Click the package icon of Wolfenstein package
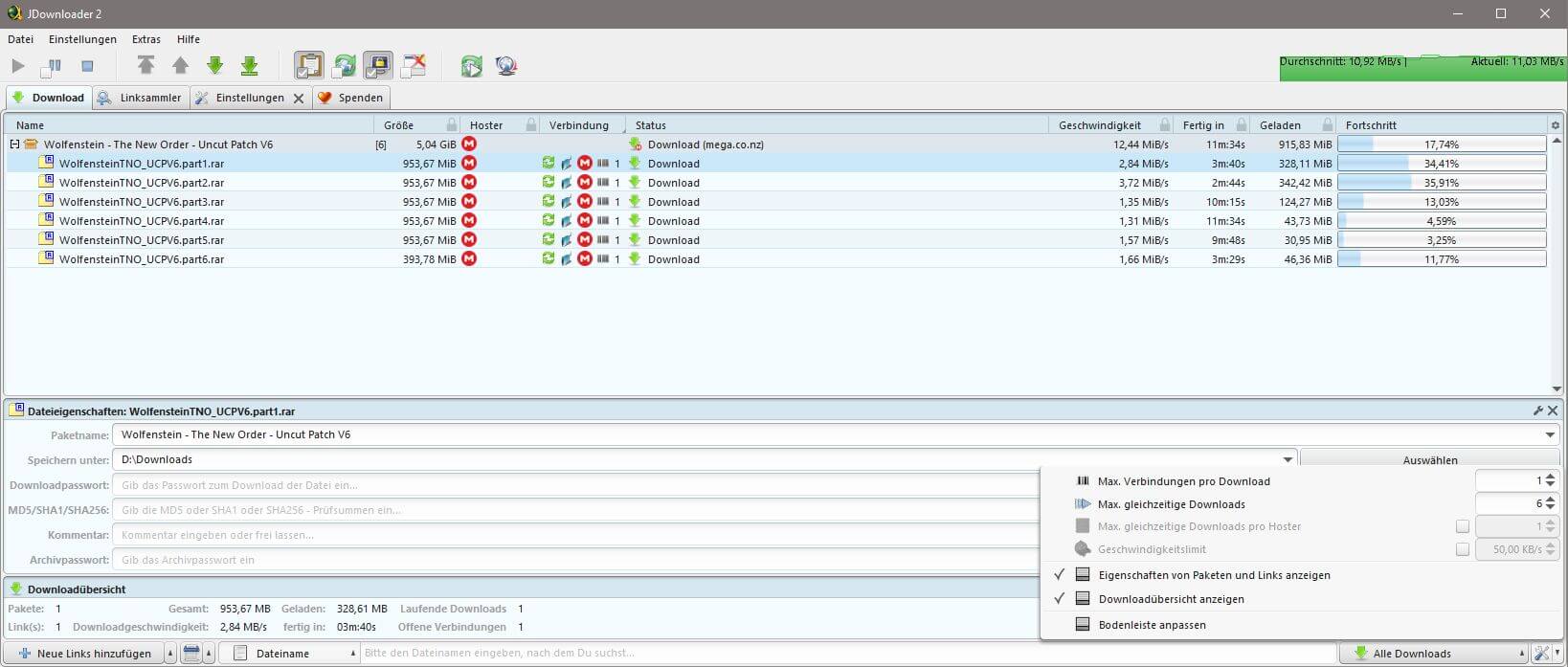 pyautogui.click(x=31, y=145)
